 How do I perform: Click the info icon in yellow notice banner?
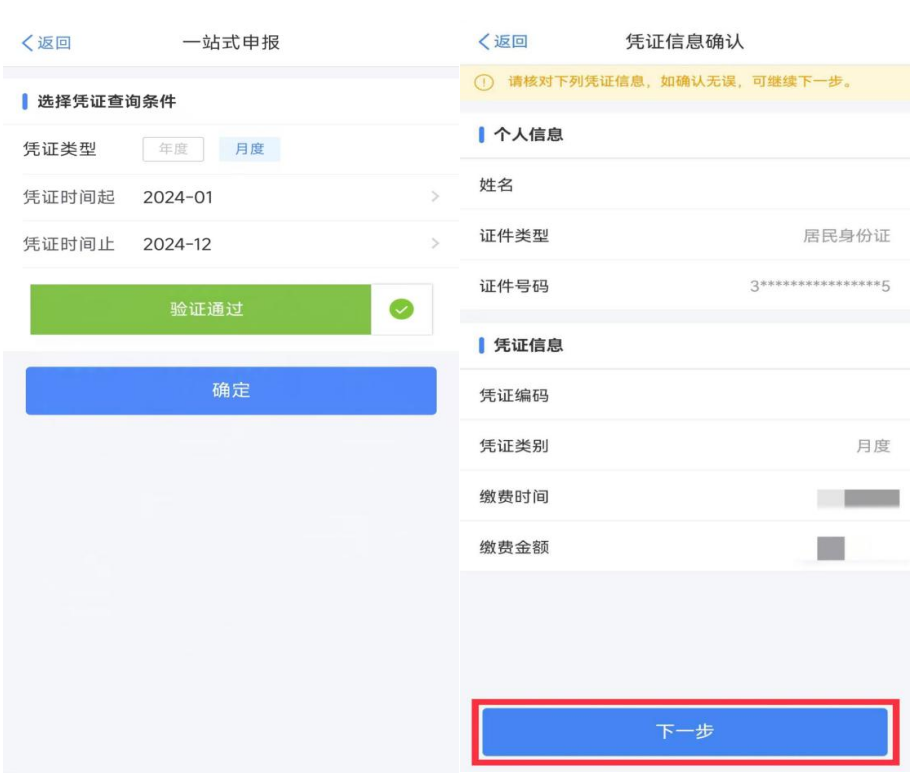point(485,82)
